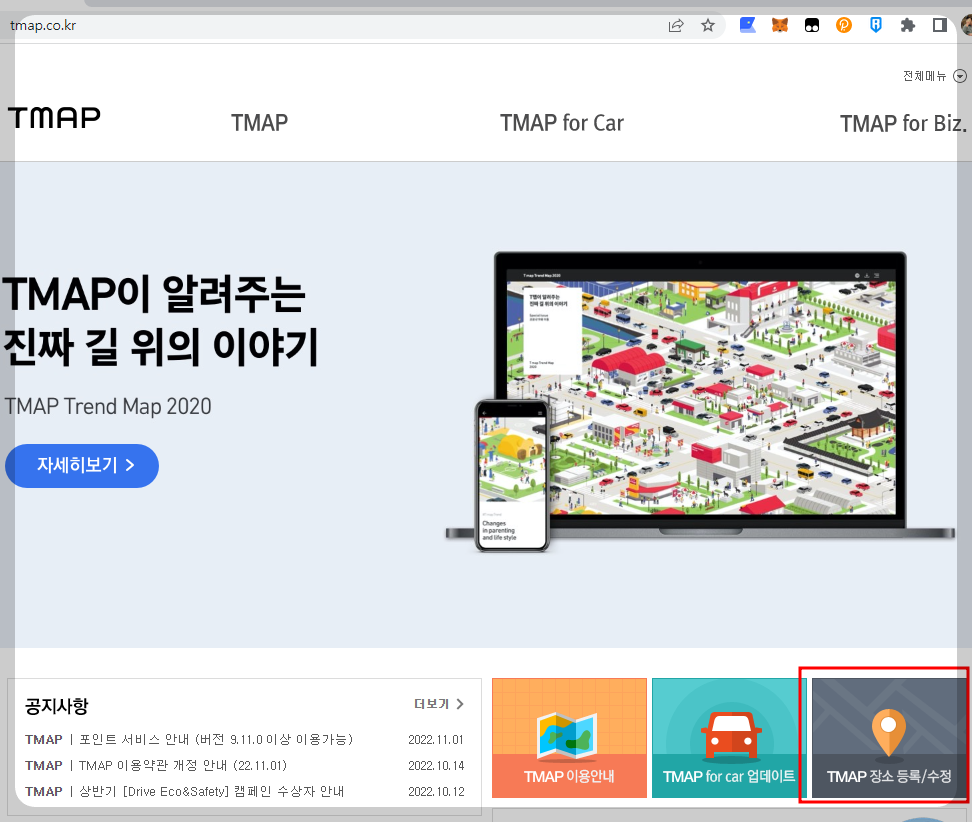The image size is (972, 822).
Task: Open the TMAP navigation menu item
Action: [x=259, y=123]
